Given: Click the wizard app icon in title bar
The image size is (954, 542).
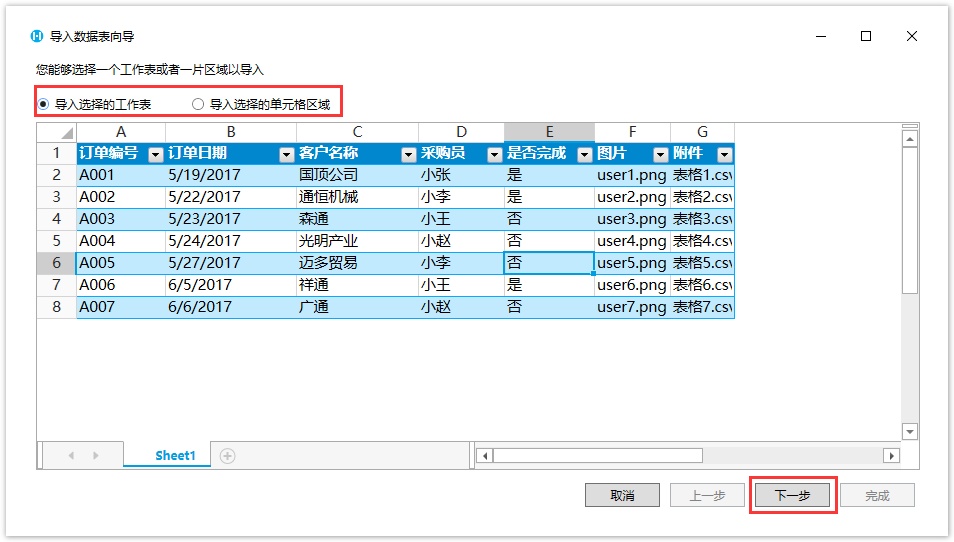Looking at the screenshot, I should pyautogui.click(x=37, y=36).
